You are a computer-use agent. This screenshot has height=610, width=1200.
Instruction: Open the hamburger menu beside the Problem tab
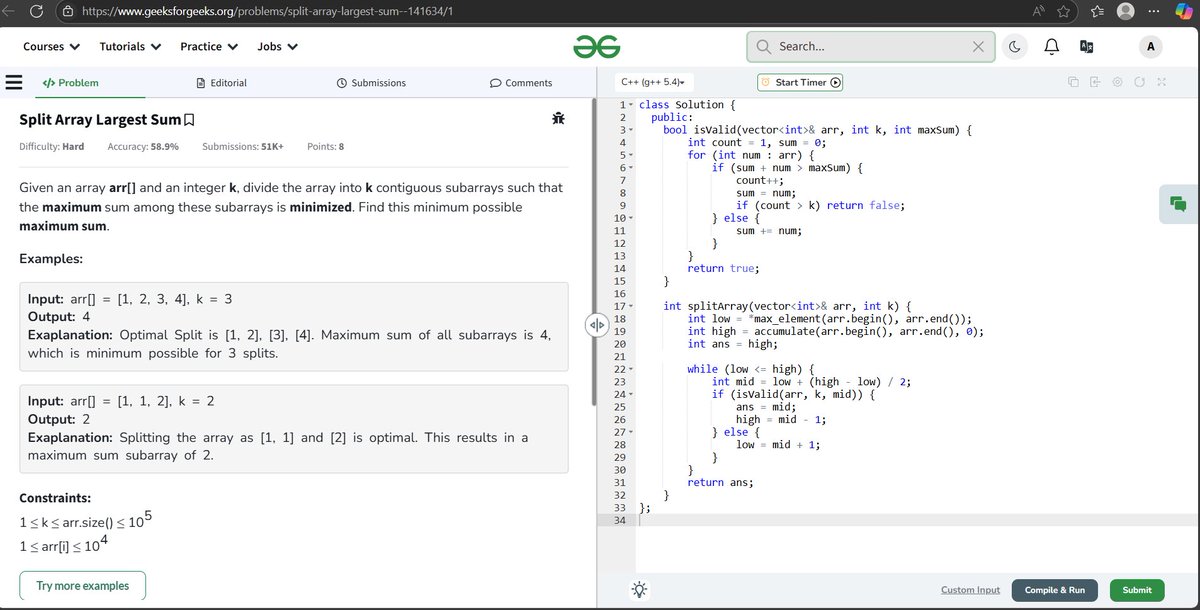tap(14, 82)
